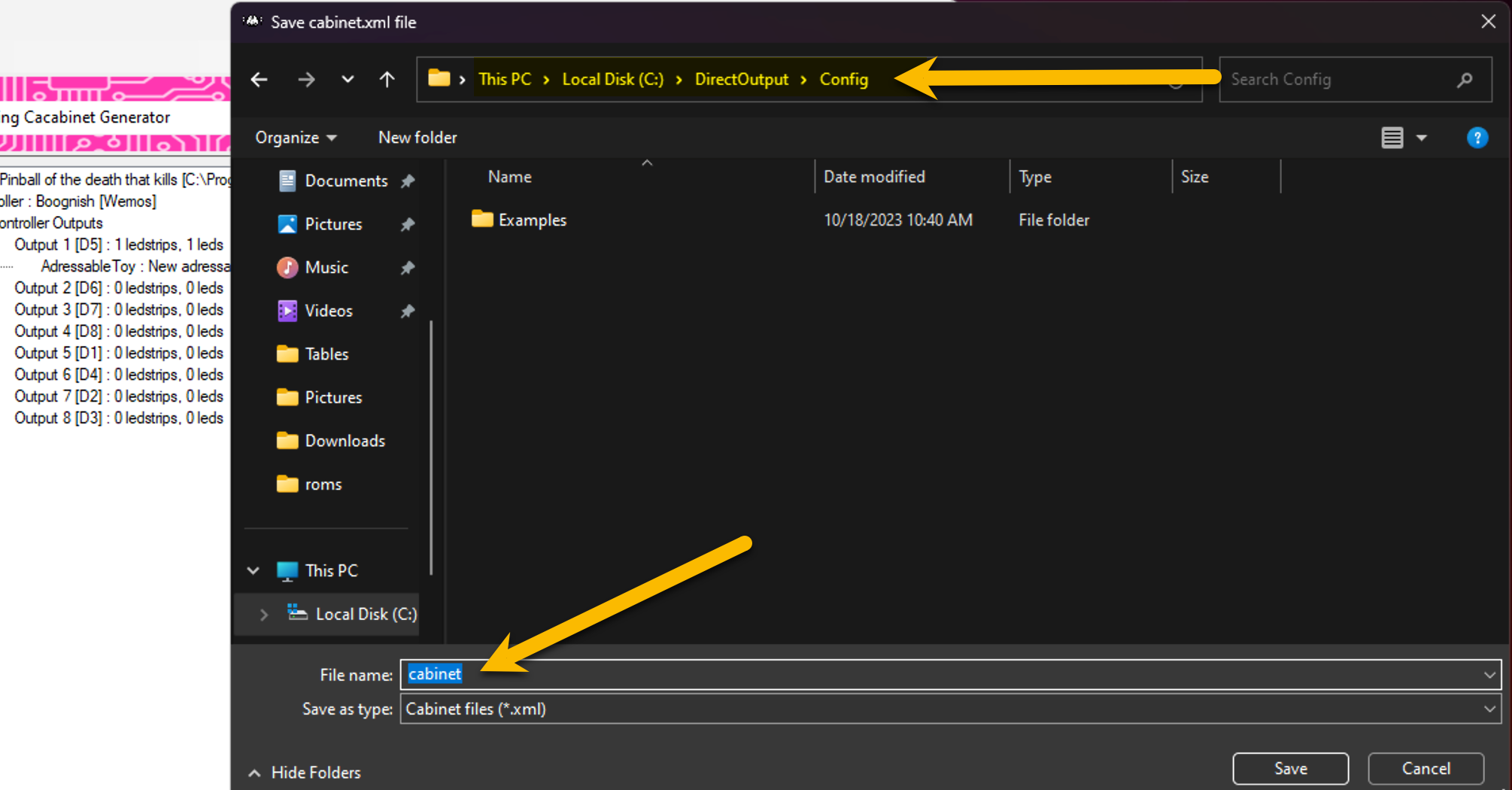Go up one folder level
This screenshot has height=790, width=1512.
pyautogui.click(x=387, y=80)
